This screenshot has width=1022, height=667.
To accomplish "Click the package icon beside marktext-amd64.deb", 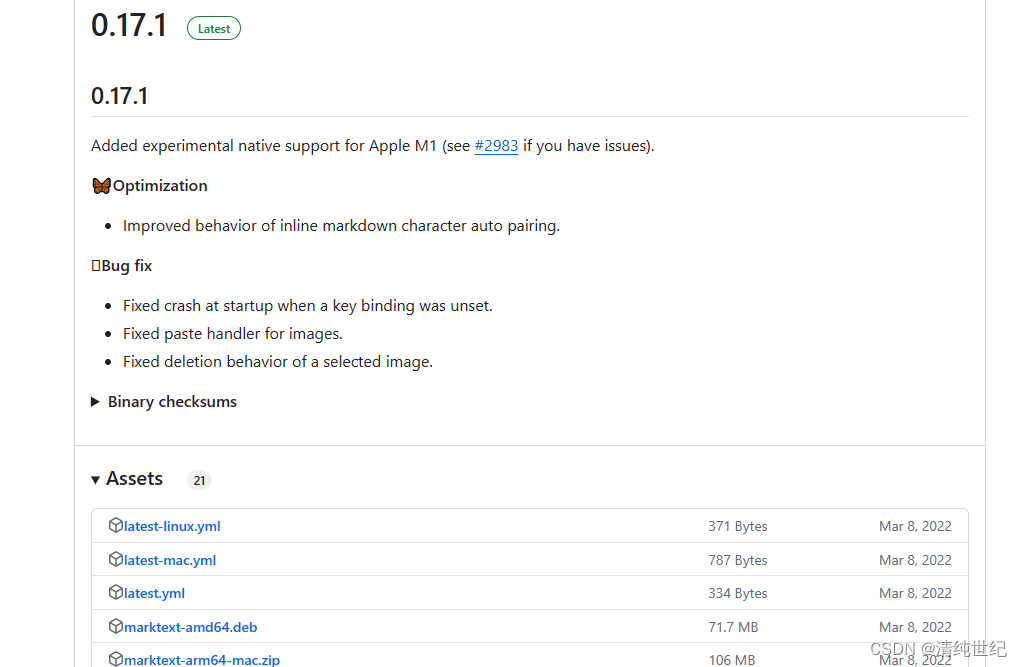I will [x=115, y=627].
